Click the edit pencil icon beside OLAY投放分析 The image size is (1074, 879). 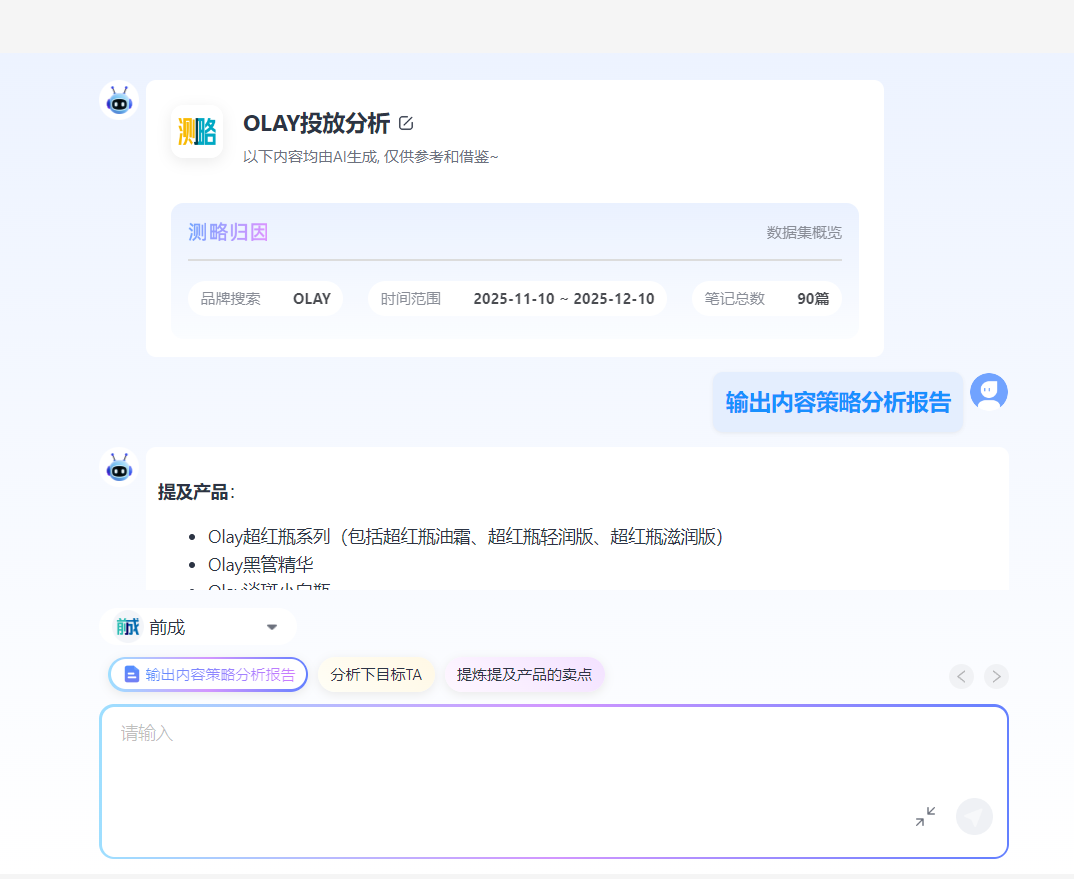click(x=406, y=122)
